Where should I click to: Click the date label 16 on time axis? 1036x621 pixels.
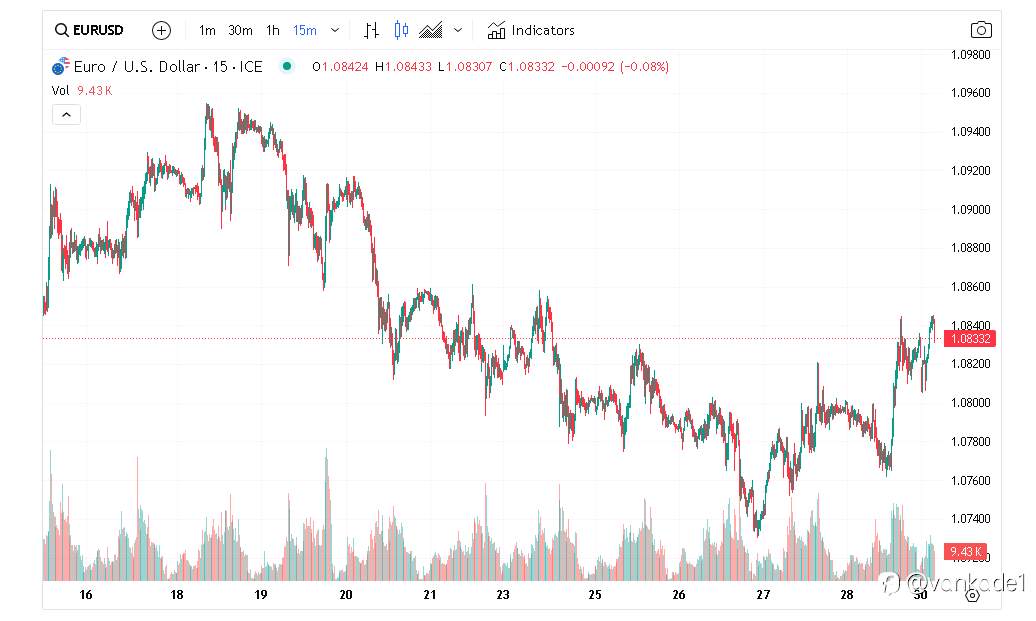pyautogui.click(x=86, y=595)
